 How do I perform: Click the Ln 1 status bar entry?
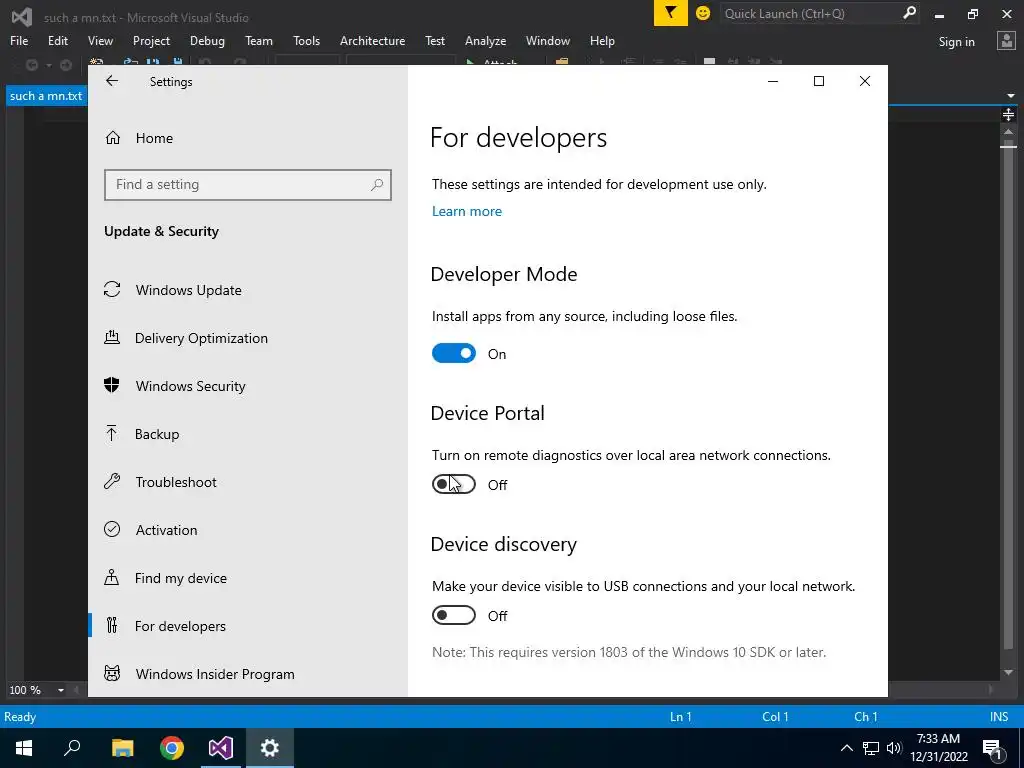click(680, 716)
